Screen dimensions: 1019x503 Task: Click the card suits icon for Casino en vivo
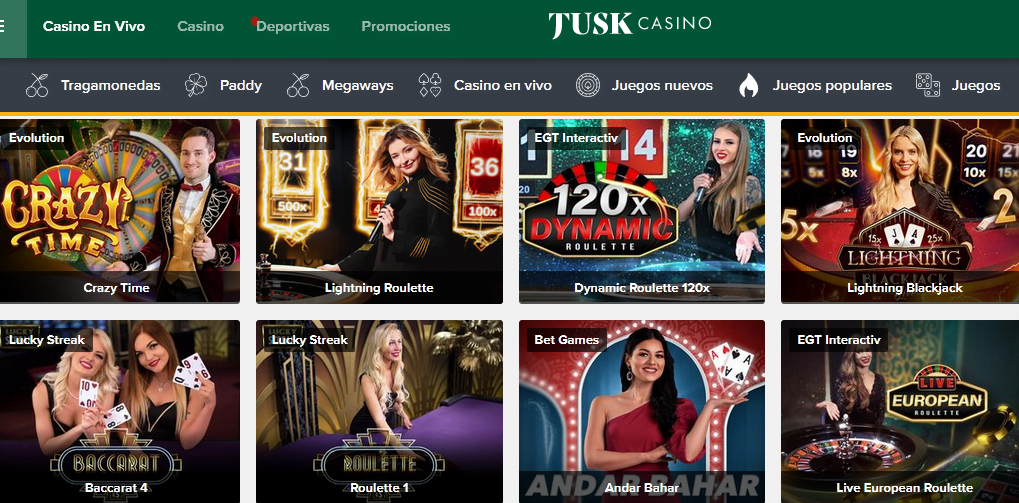430,85
